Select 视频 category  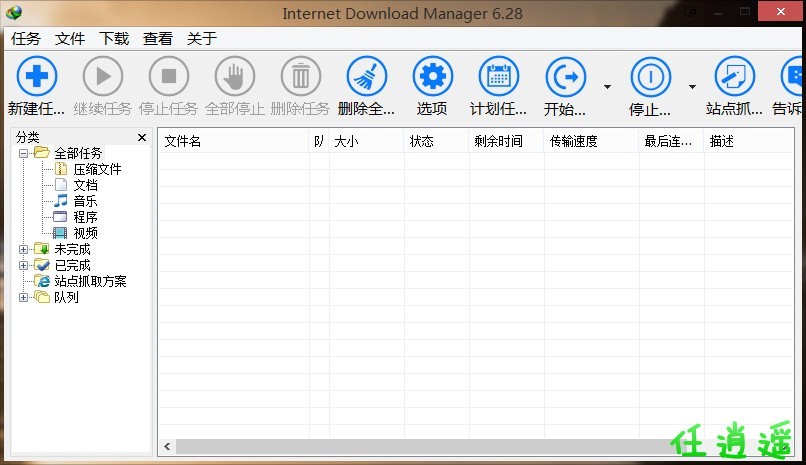click(x=85, y=233)
